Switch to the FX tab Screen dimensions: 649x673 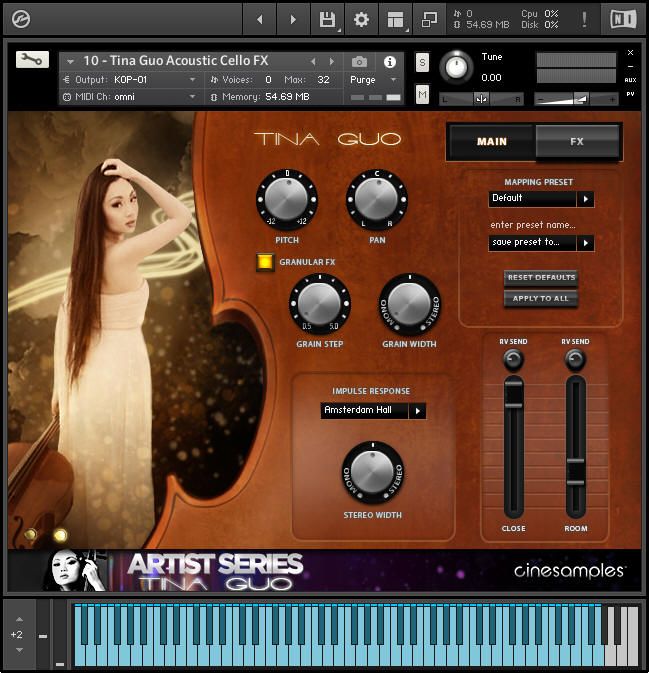pos(577,142)
